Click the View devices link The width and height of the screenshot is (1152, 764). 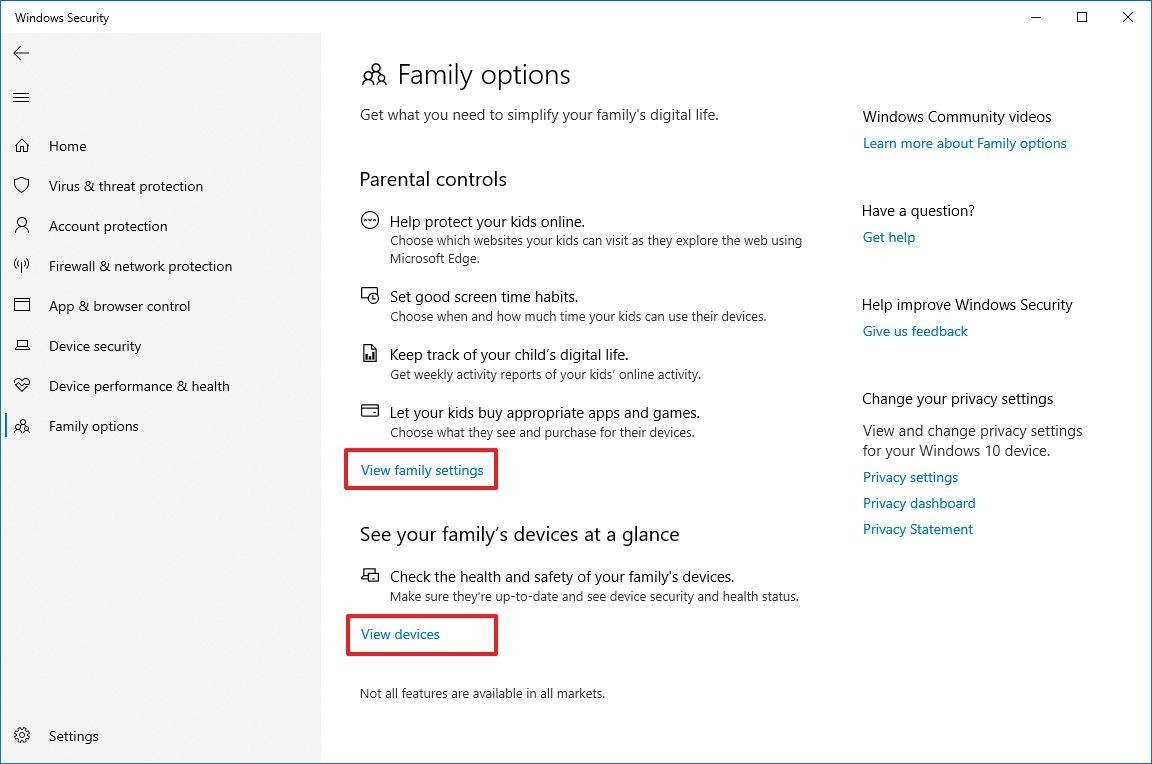400,634
